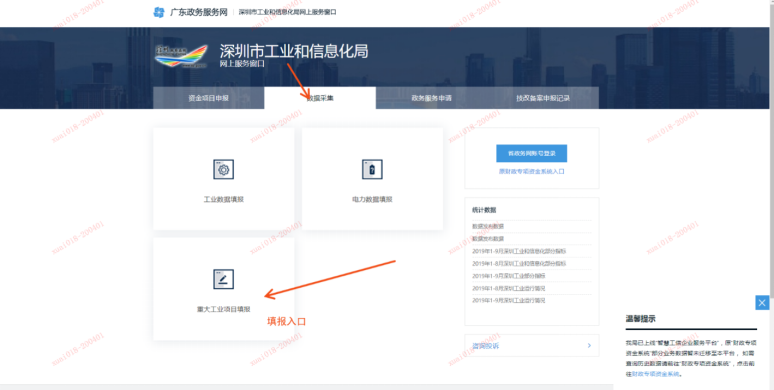Click 深圳市工业和信息化局网上服务窗口 in top bar

[287, 12]
